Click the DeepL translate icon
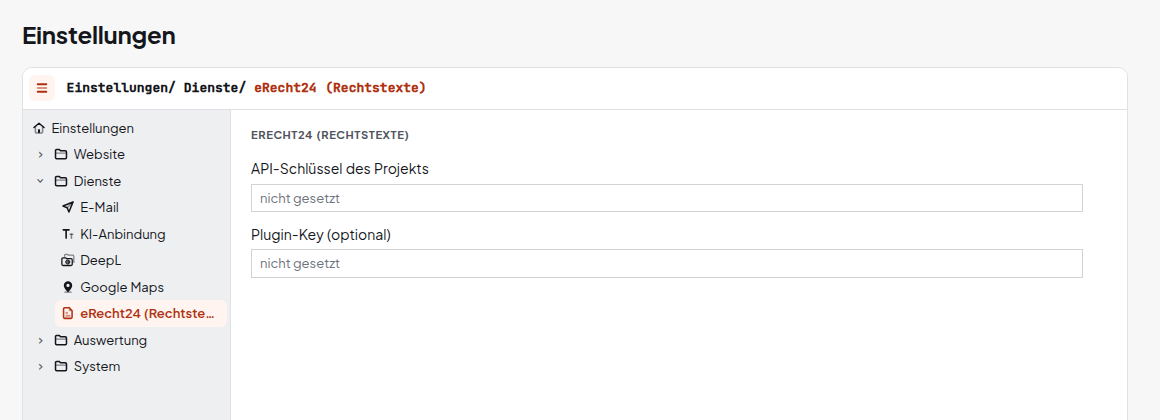Screen dimensions: 1160x420 (68, 260)
